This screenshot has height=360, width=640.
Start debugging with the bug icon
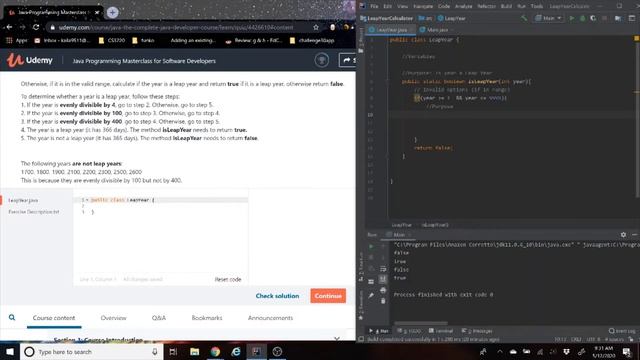[582, 18]
